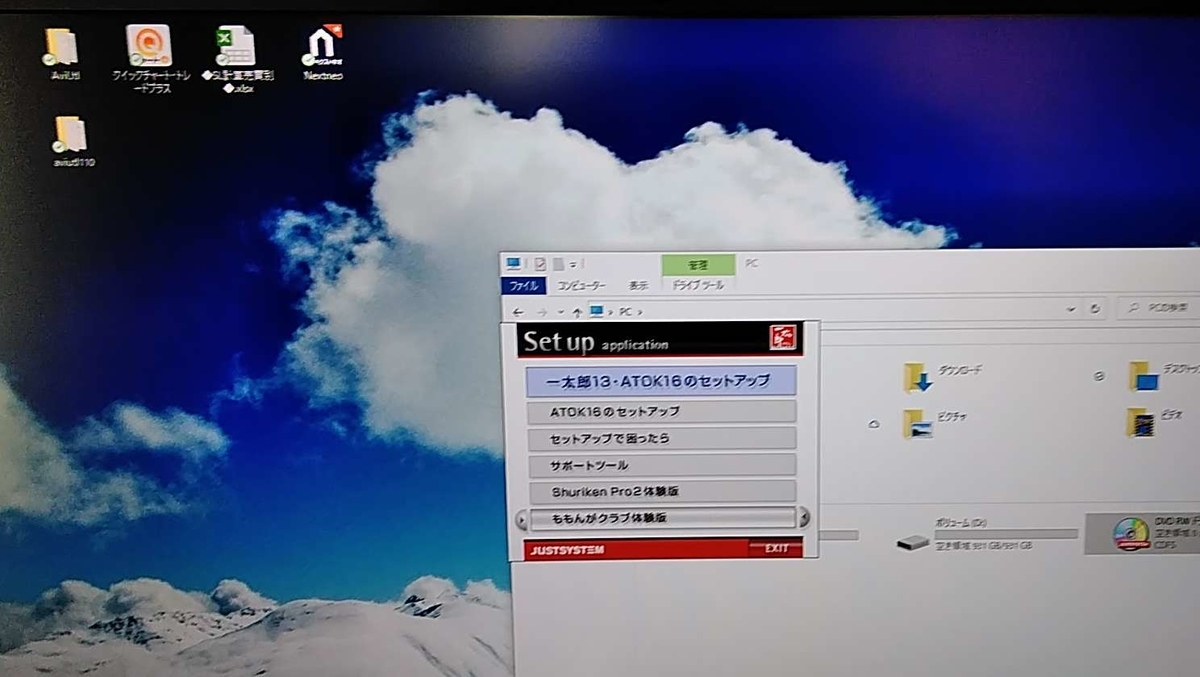Image resolution: width=1200 pixels, height=677 pixels.
Task: Click the PCの検索 search box
Action: (1160, 308)
